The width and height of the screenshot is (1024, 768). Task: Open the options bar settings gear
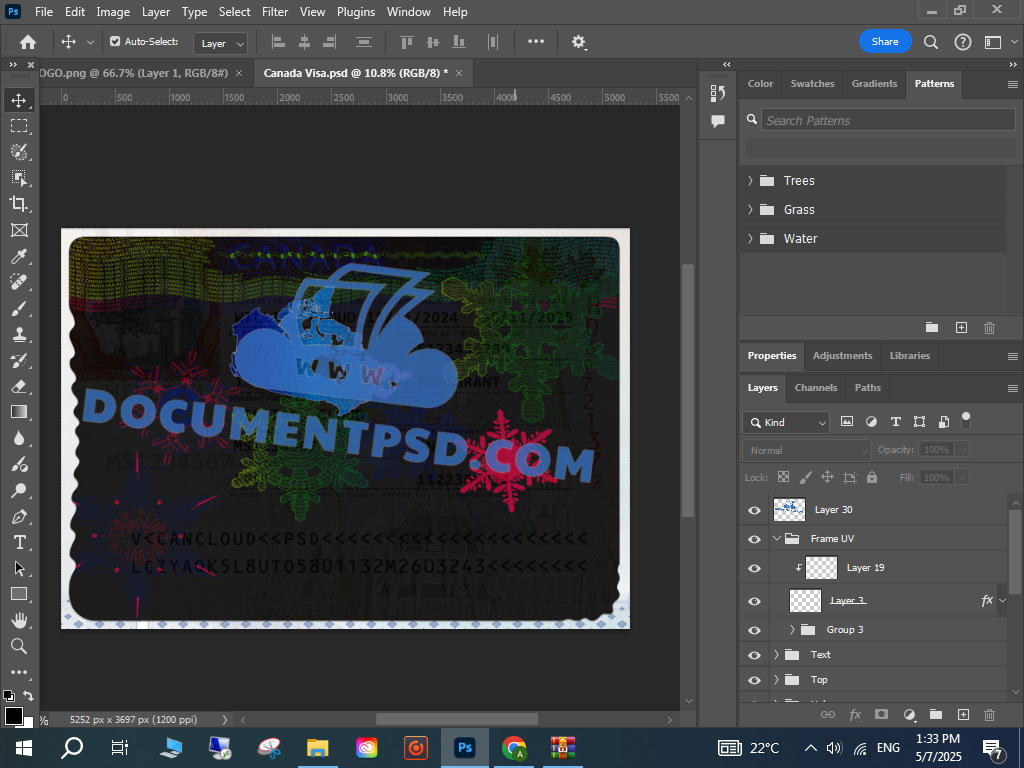pos(579,42)
